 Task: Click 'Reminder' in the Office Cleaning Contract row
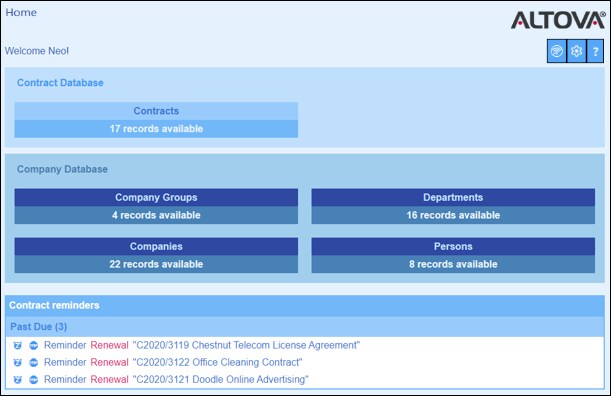click(x=65, y=362)
